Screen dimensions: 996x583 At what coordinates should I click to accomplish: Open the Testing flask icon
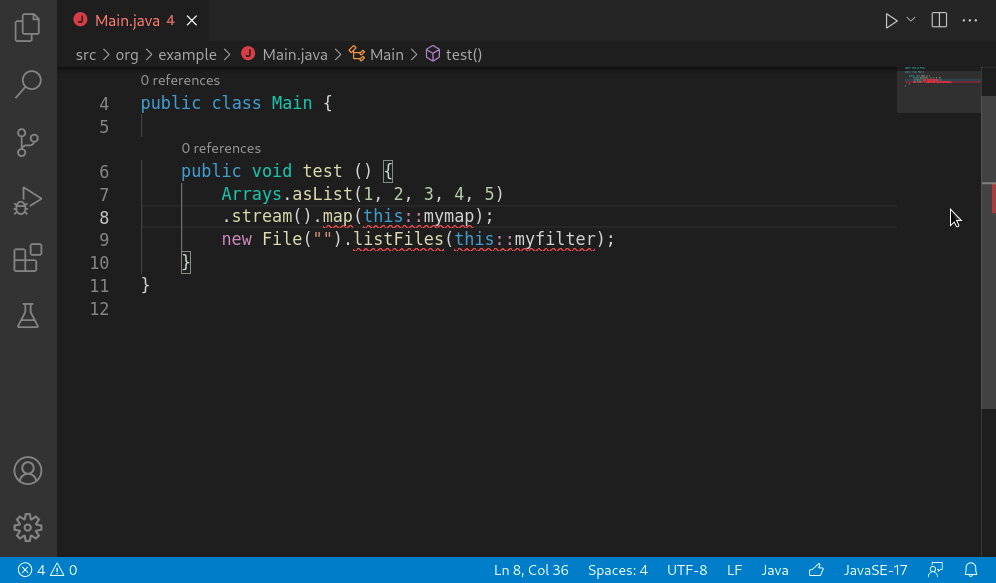(x=28, y=316)
